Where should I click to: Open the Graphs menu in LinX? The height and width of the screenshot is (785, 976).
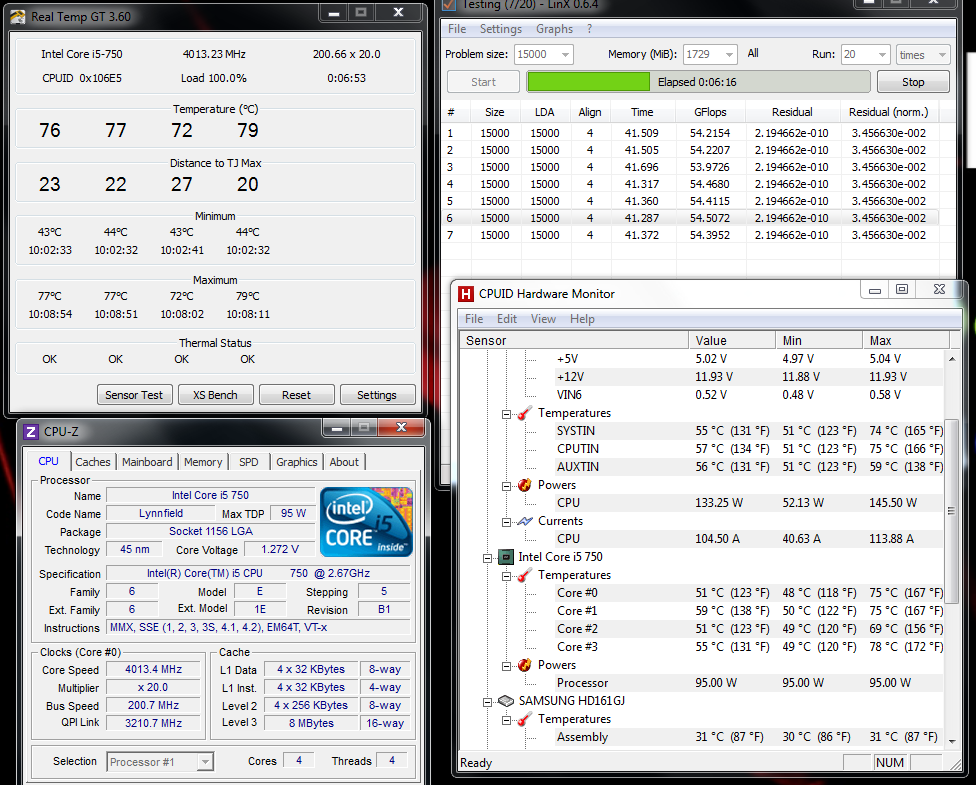pyautogui.click(x=554, y=29)
